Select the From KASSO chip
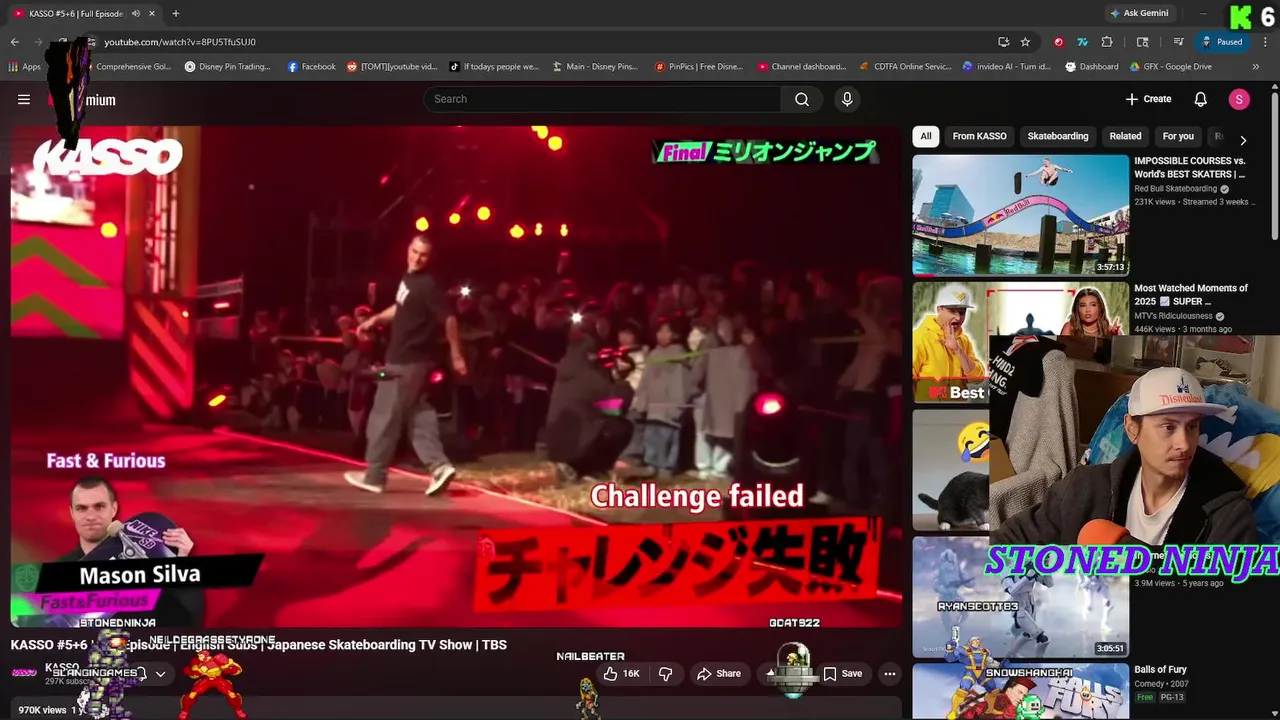The image size is (1280, 720). tap(979, 136)
